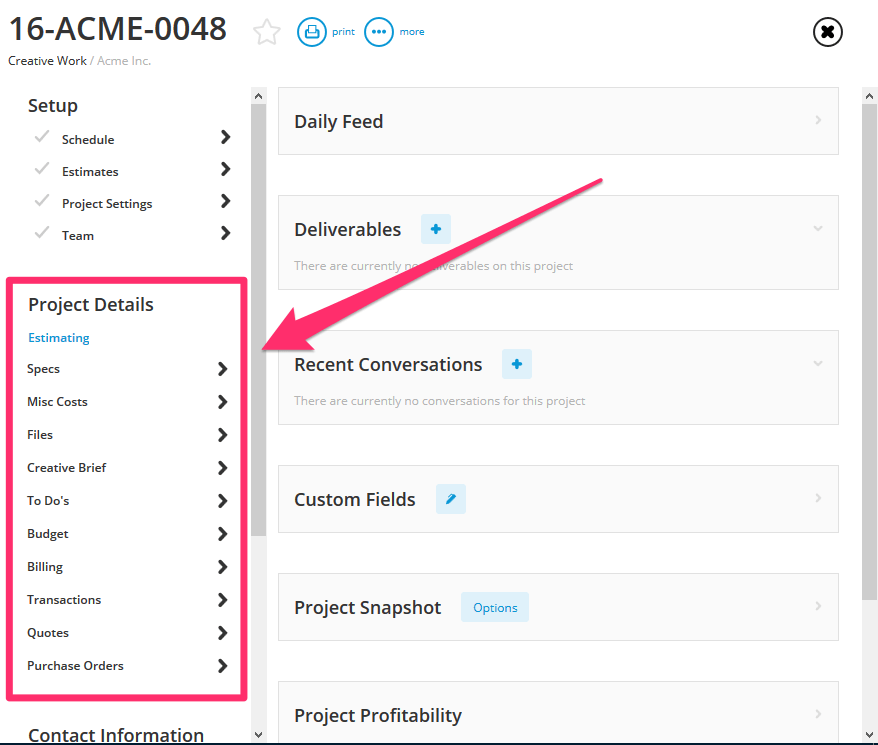The width and height of the screenshot is (878, 745).
Task: Open the Schedule setup item arrow
Action: click(225, 138)
